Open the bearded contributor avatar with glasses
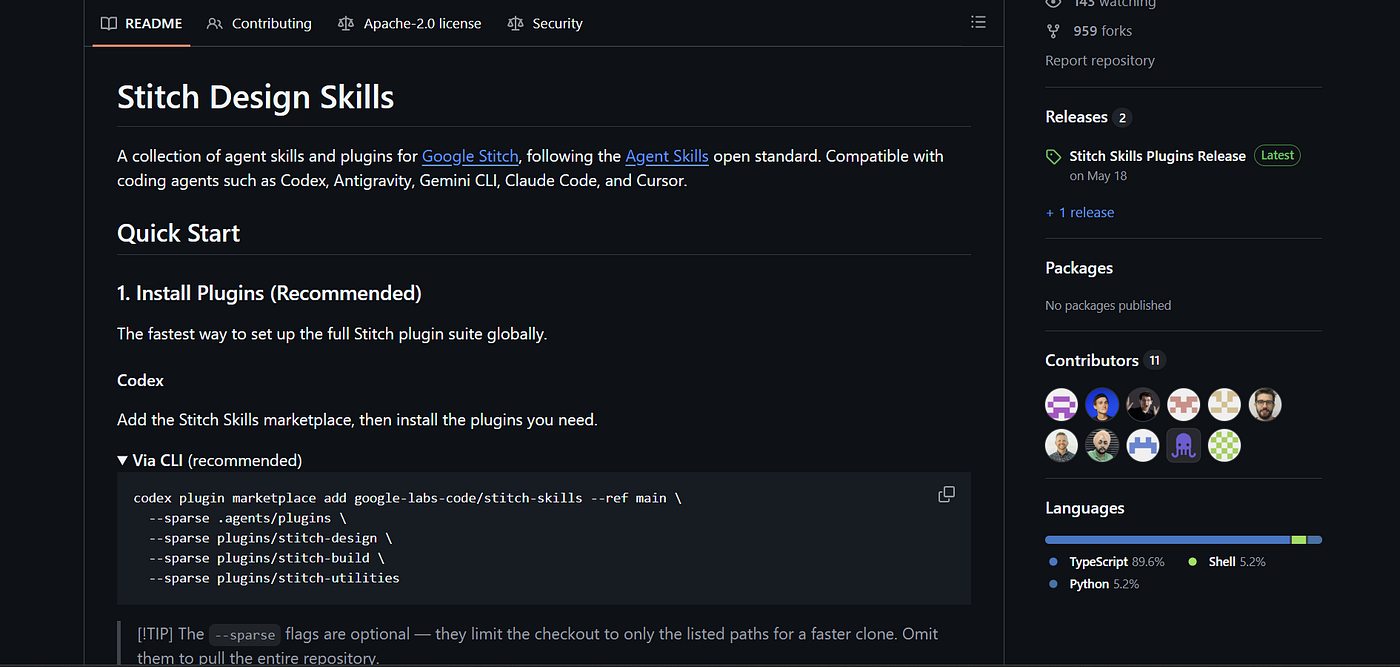The height and width of the screenshot is (667, 1400). 1265,404
